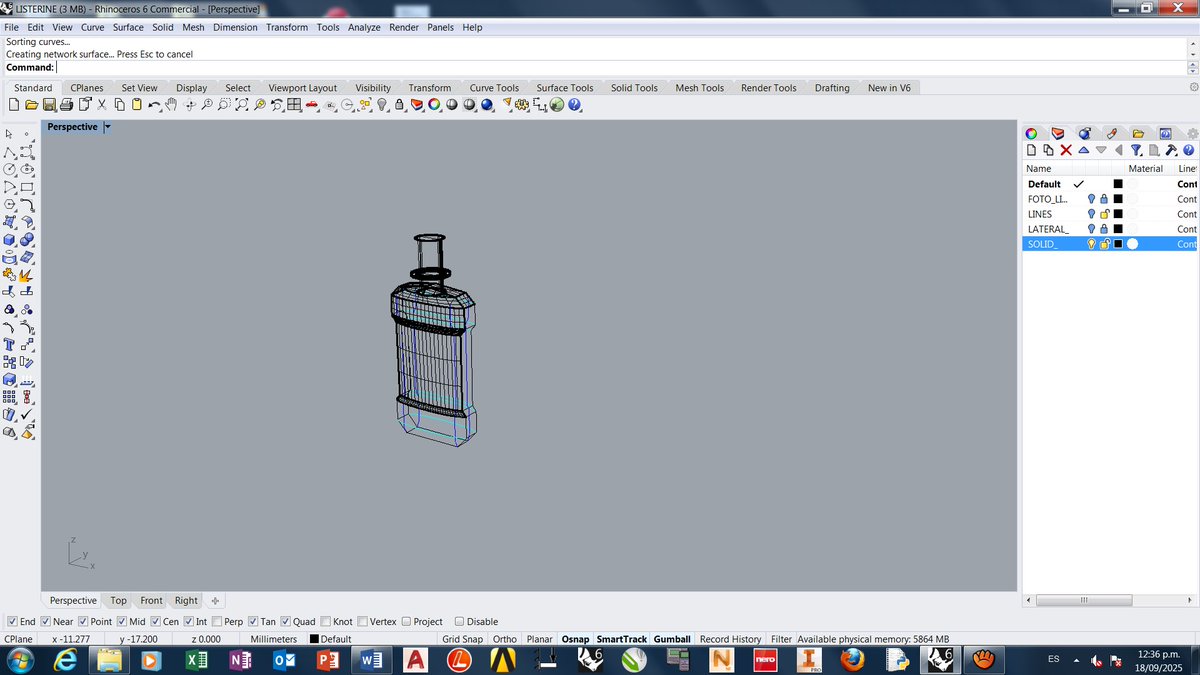Select the Box solid tool in left sidebar
Screen dimensions: 1200x675
click(9, 240)
